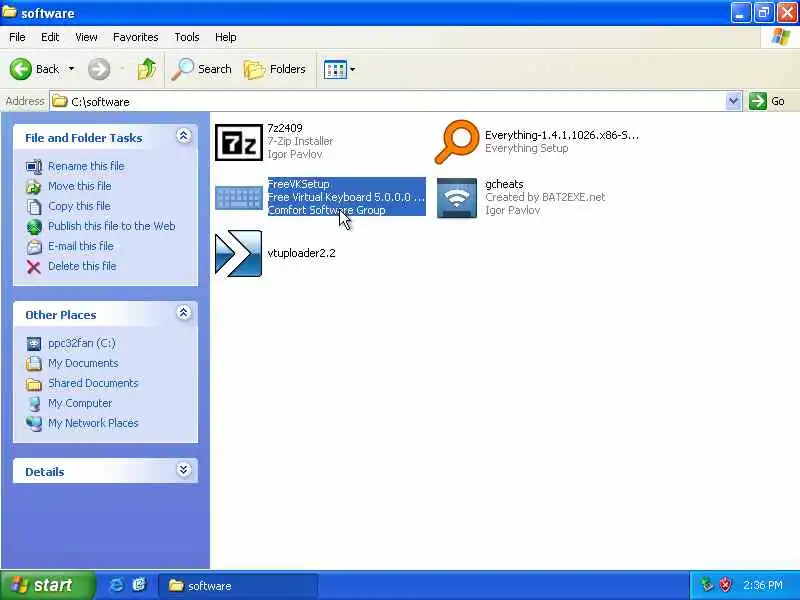This screenshot has width=800, height=600.
Task: Click the Copy this file icon
Action: coord(34,207)
